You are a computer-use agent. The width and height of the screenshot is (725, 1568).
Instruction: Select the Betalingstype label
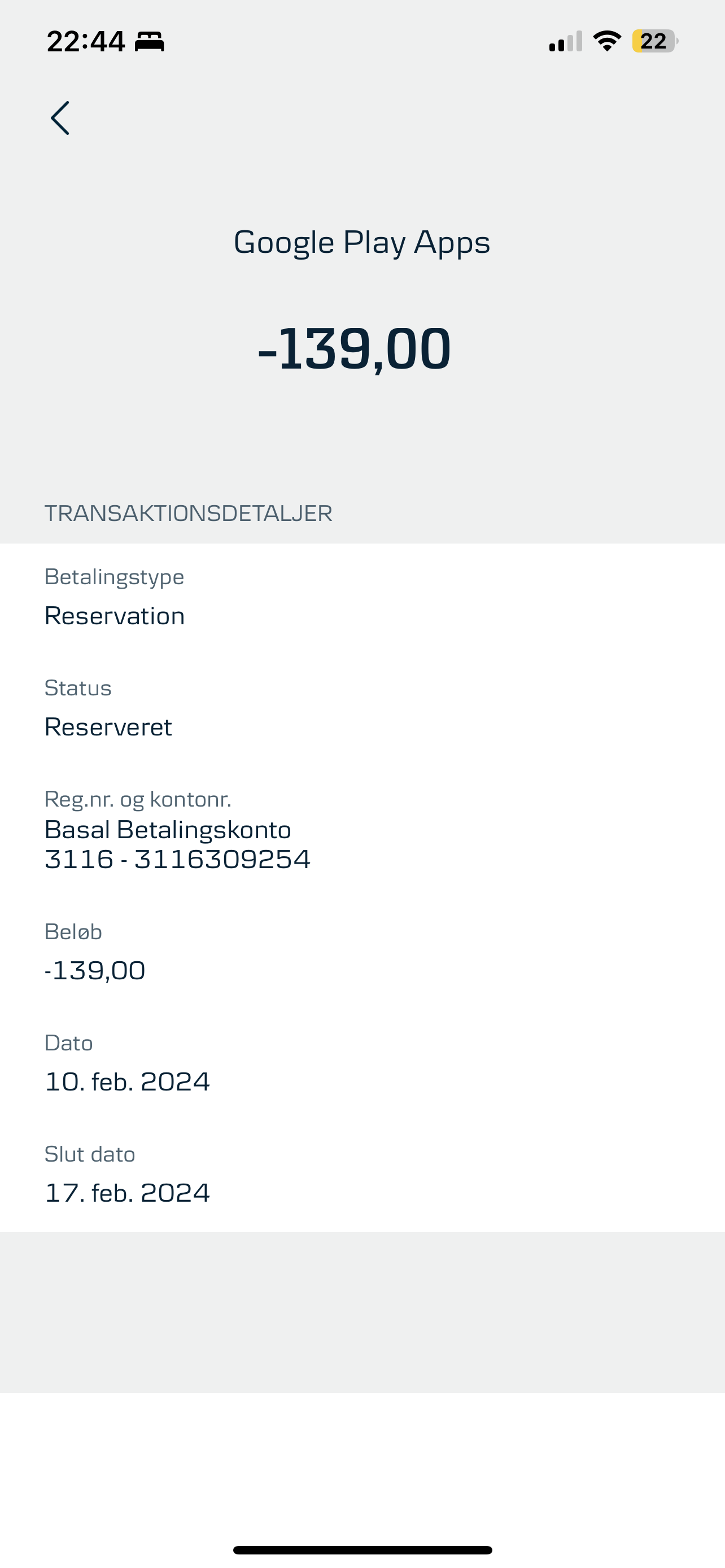115,576
